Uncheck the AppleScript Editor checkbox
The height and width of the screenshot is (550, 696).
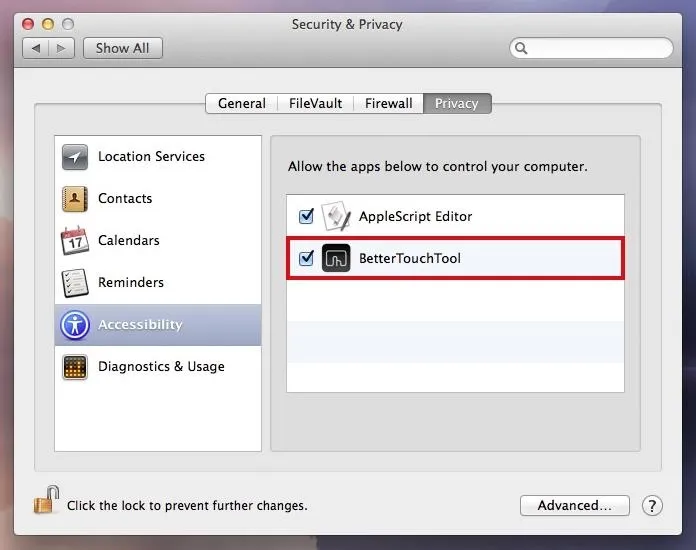pyautogui.click(x=306, y=216)
